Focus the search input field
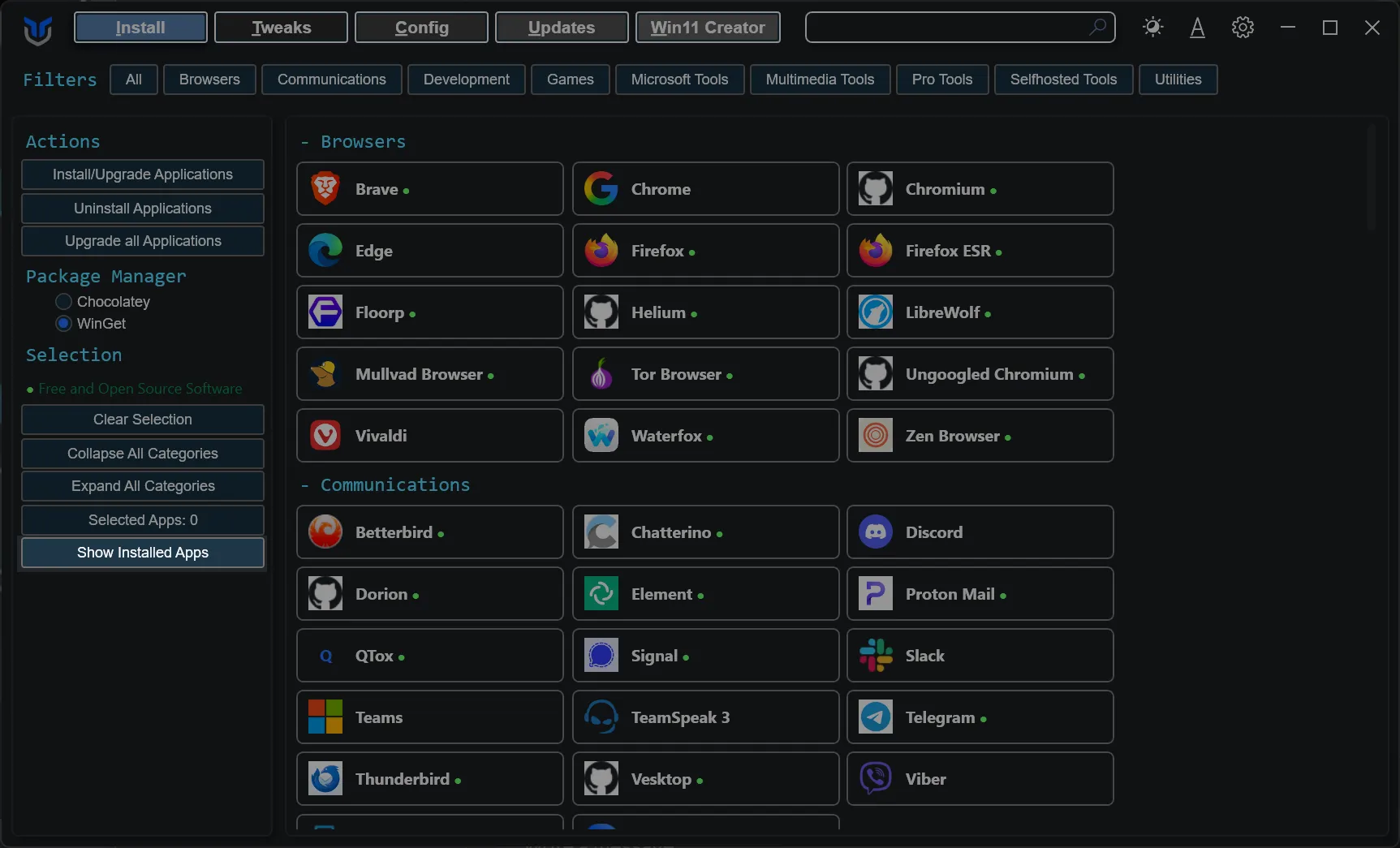 (960, 28)
